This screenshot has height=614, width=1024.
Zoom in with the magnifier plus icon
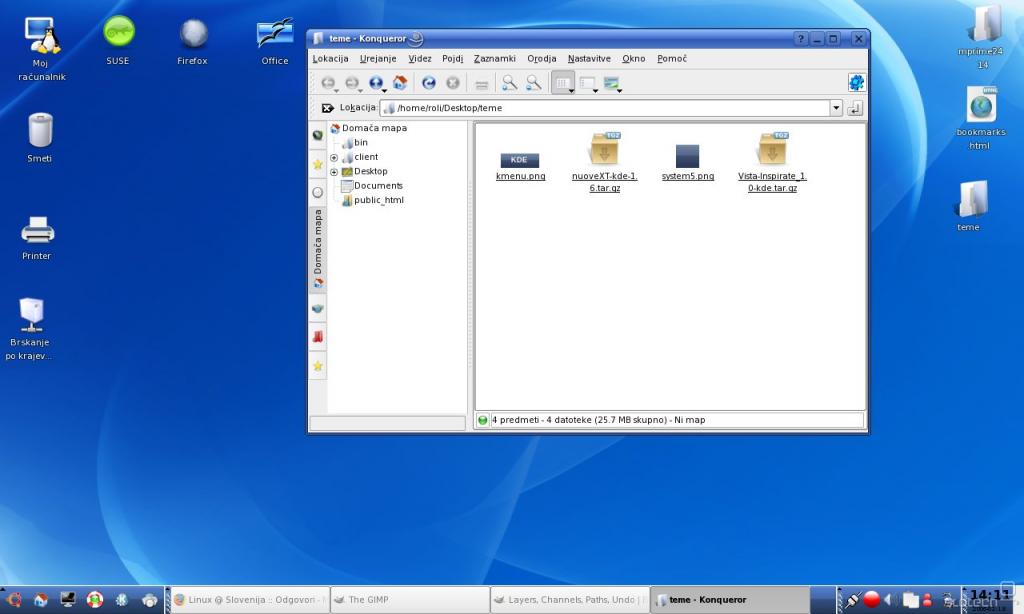[509, 83]
